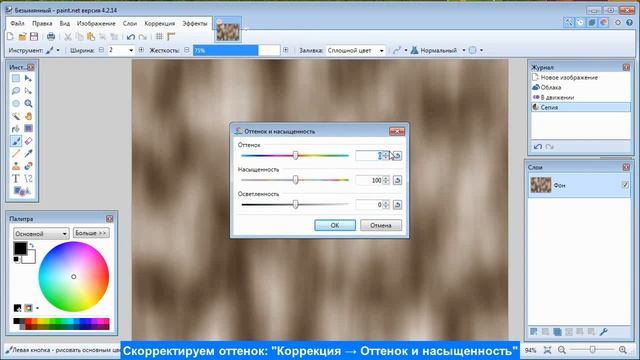640x360 pixels.
Task: Open the Слои menu
Action: (x=130, y=24)
